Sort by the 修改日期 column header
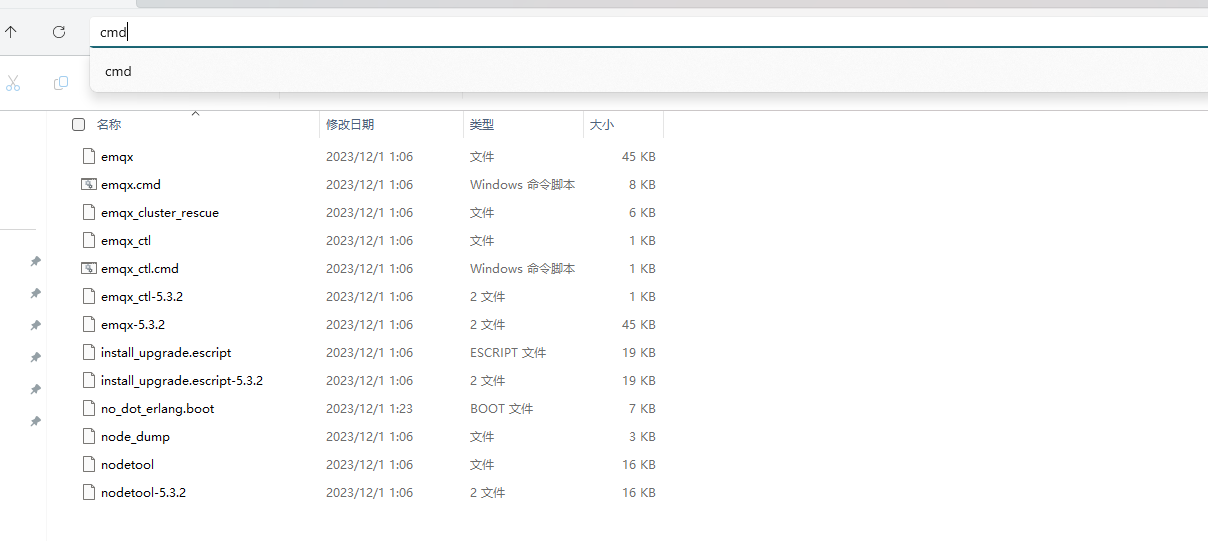The width and height of the screenshot is (1208, 541). (x=350, y=125)
